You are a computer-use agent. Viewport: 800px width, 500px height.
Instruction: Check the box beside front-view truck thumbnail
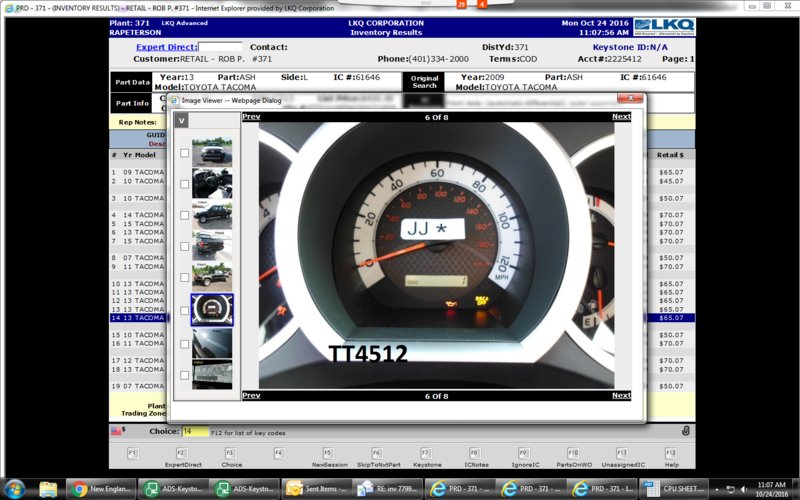184,153
